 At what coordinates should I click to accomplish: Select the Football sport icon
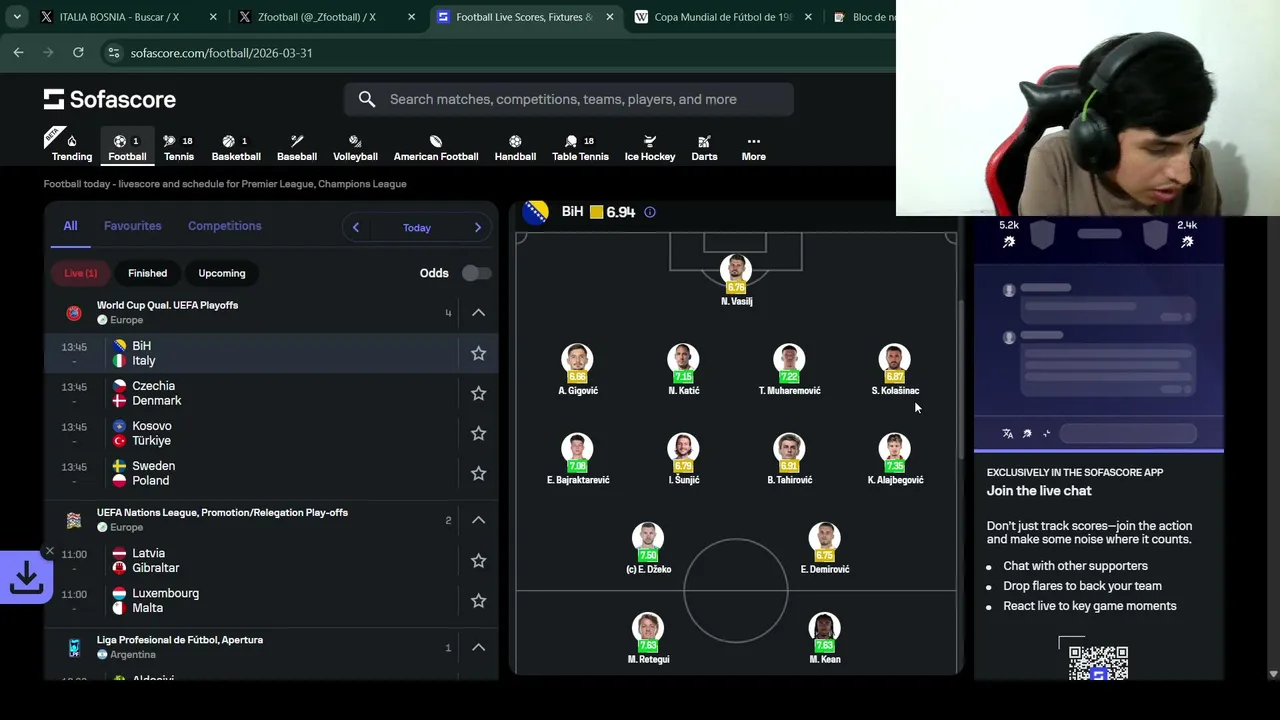point(127,146)
